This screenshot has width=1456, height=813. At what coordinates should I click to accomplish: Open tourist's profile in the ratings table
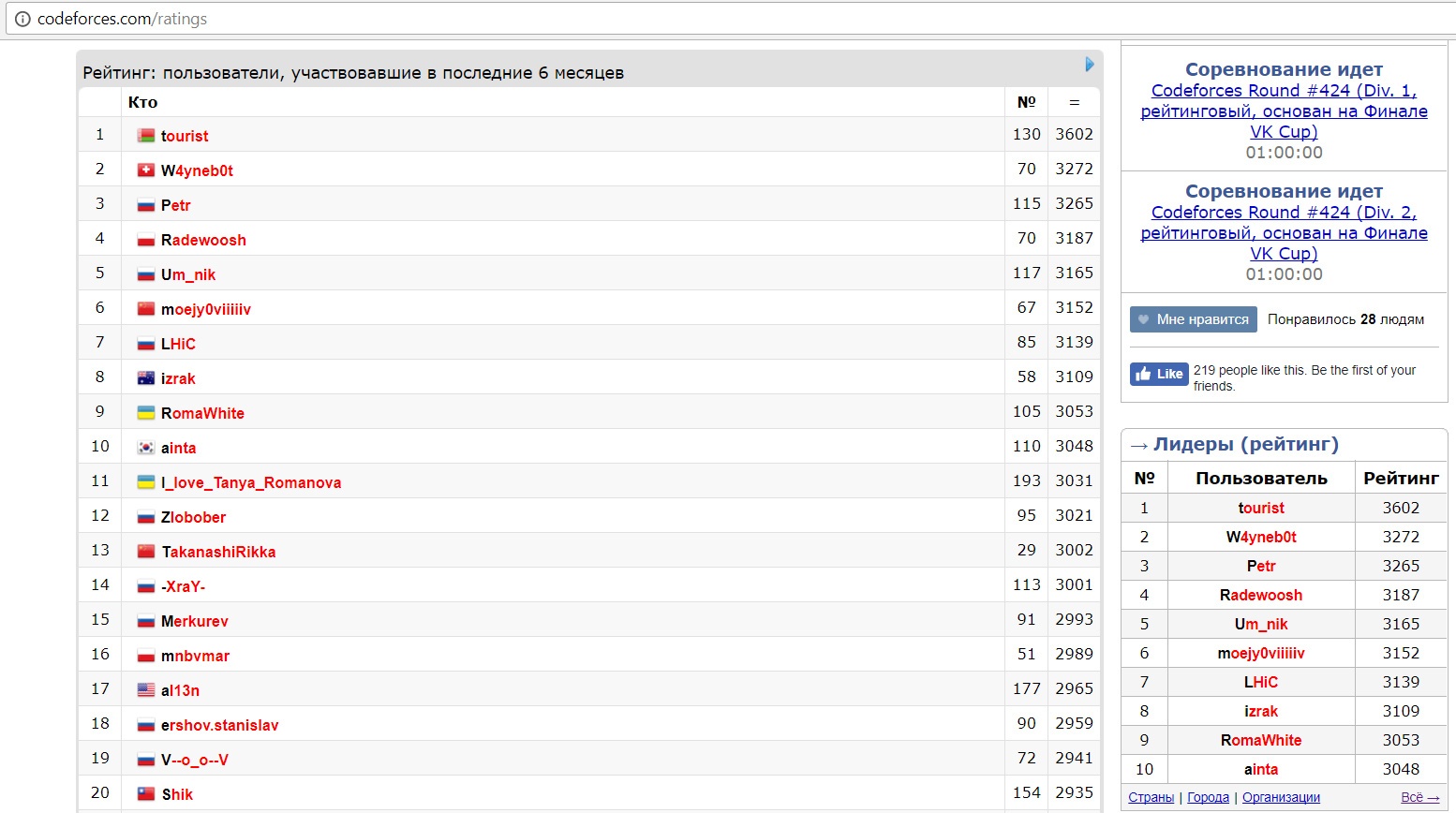tap(185, 136)
